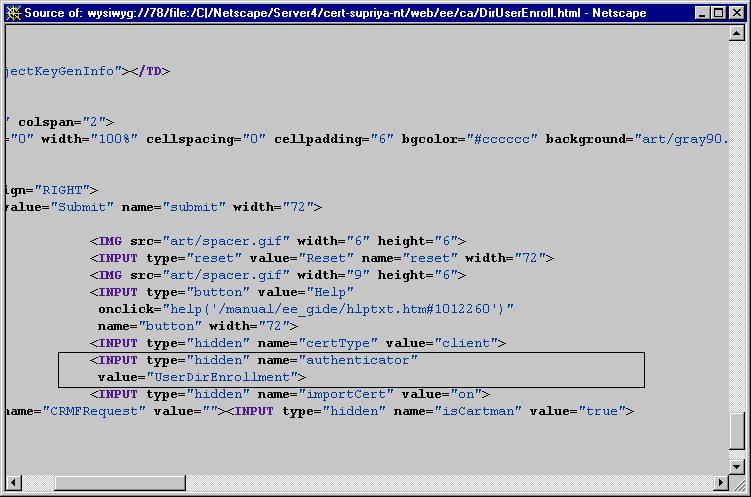
Task: Click the "art/gray90." background value
Action: click(x=681, y=139)
